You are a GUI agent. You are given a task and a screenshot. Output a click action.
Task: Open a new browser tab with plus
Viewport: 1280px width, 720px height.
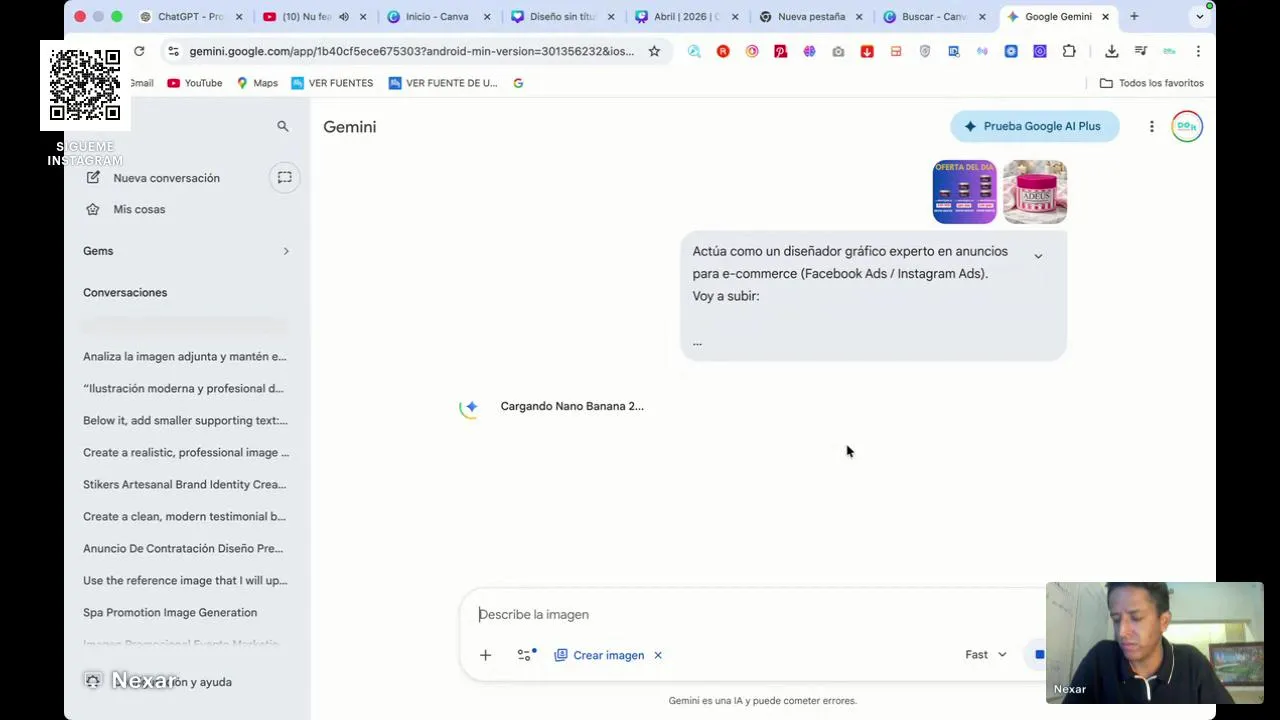point(1134,16)
